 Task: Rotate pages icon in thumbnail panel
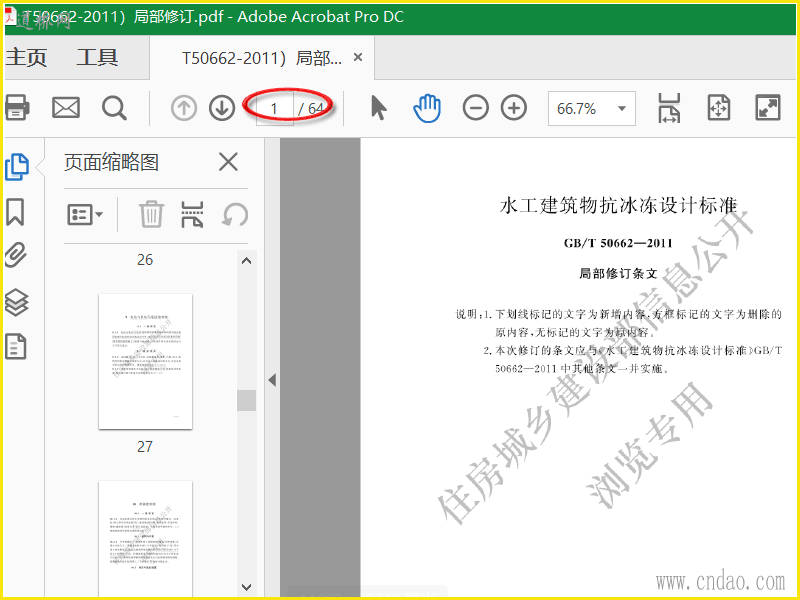coord(235,215)
